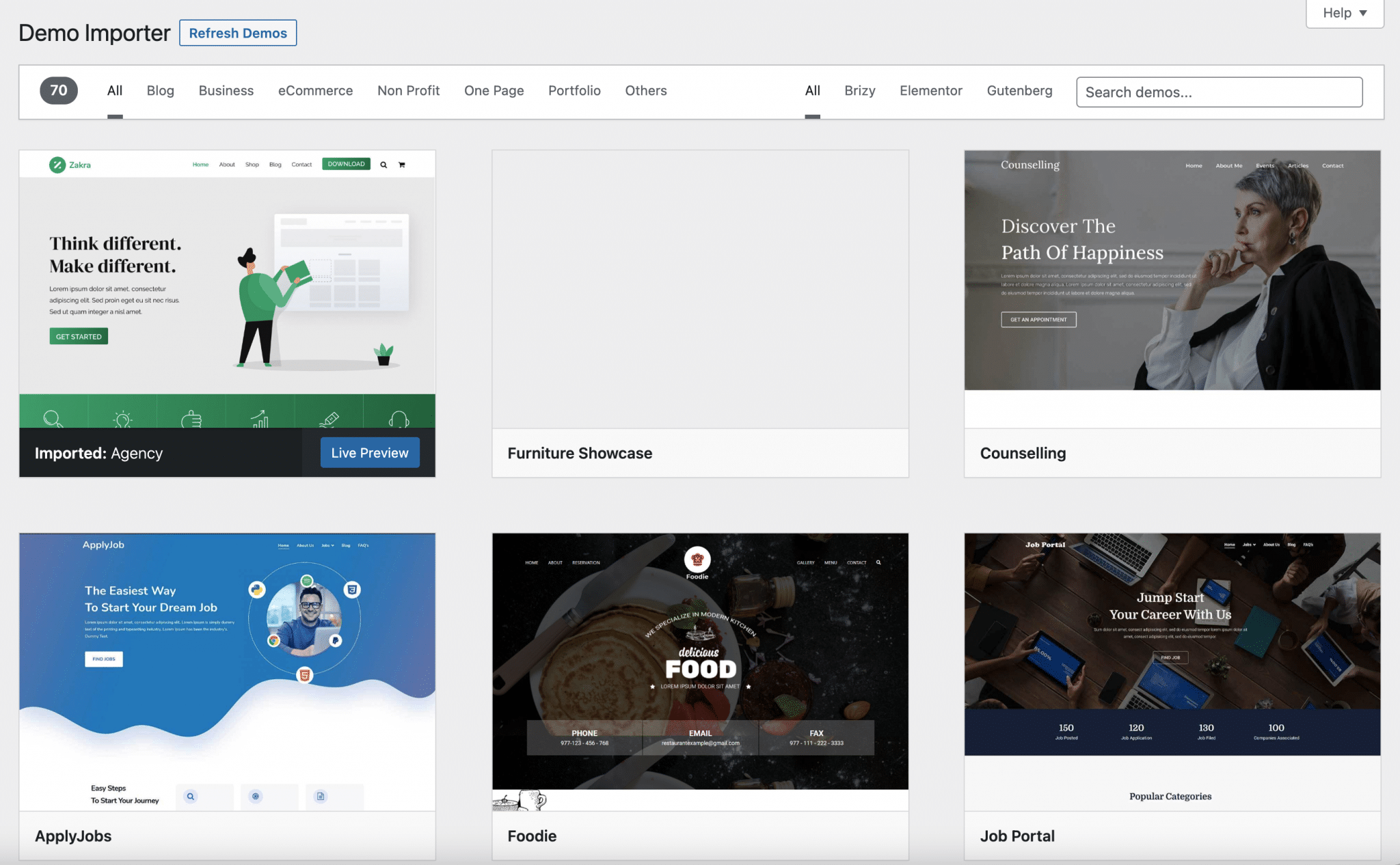The width and height of the screenshot is (1400, 865).
Task: Filter demos by Business category
Action: click(x=226, y=91)
